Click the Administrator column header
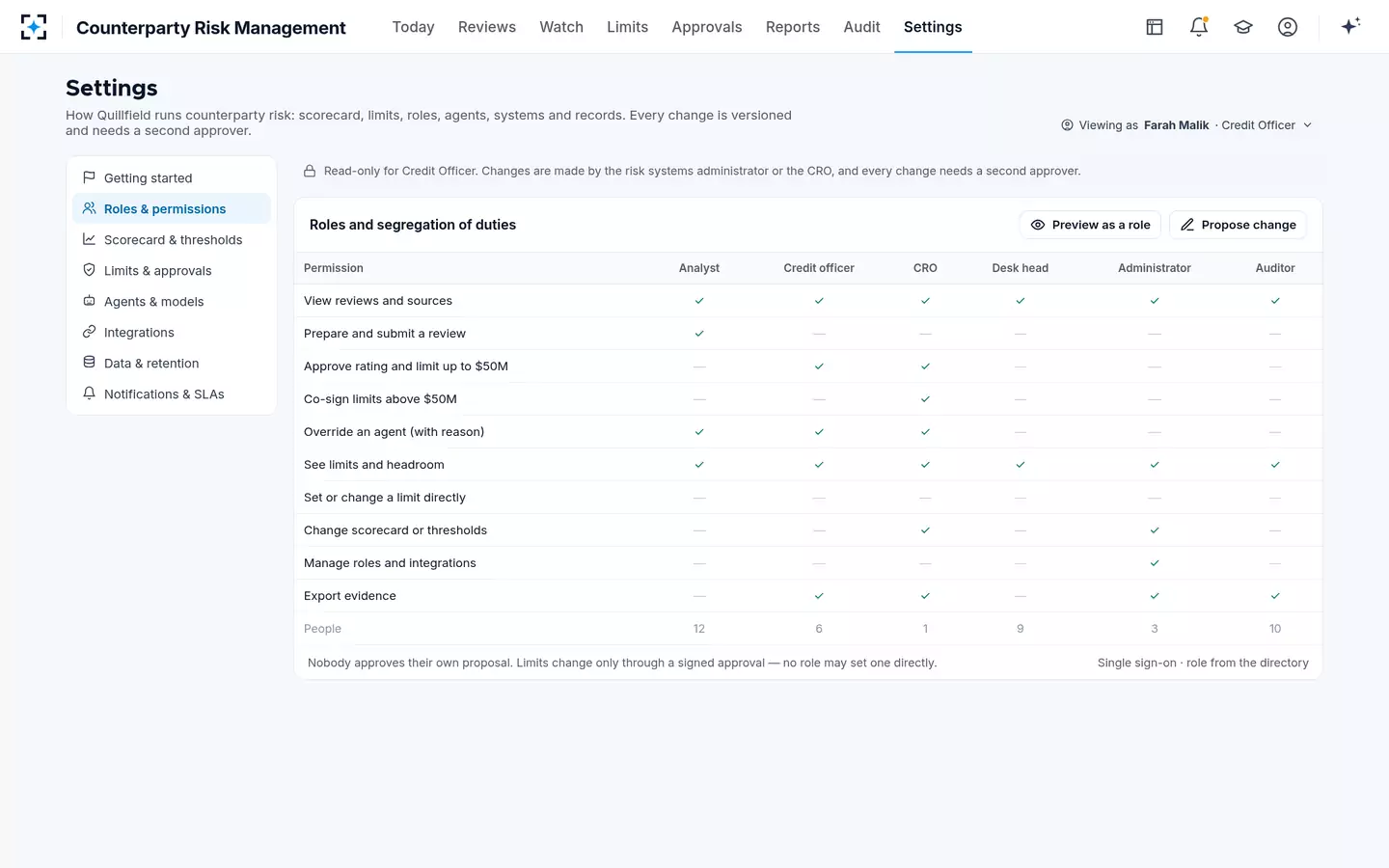The height and width of the screenshot is (868, 1389). [1154, 268]
